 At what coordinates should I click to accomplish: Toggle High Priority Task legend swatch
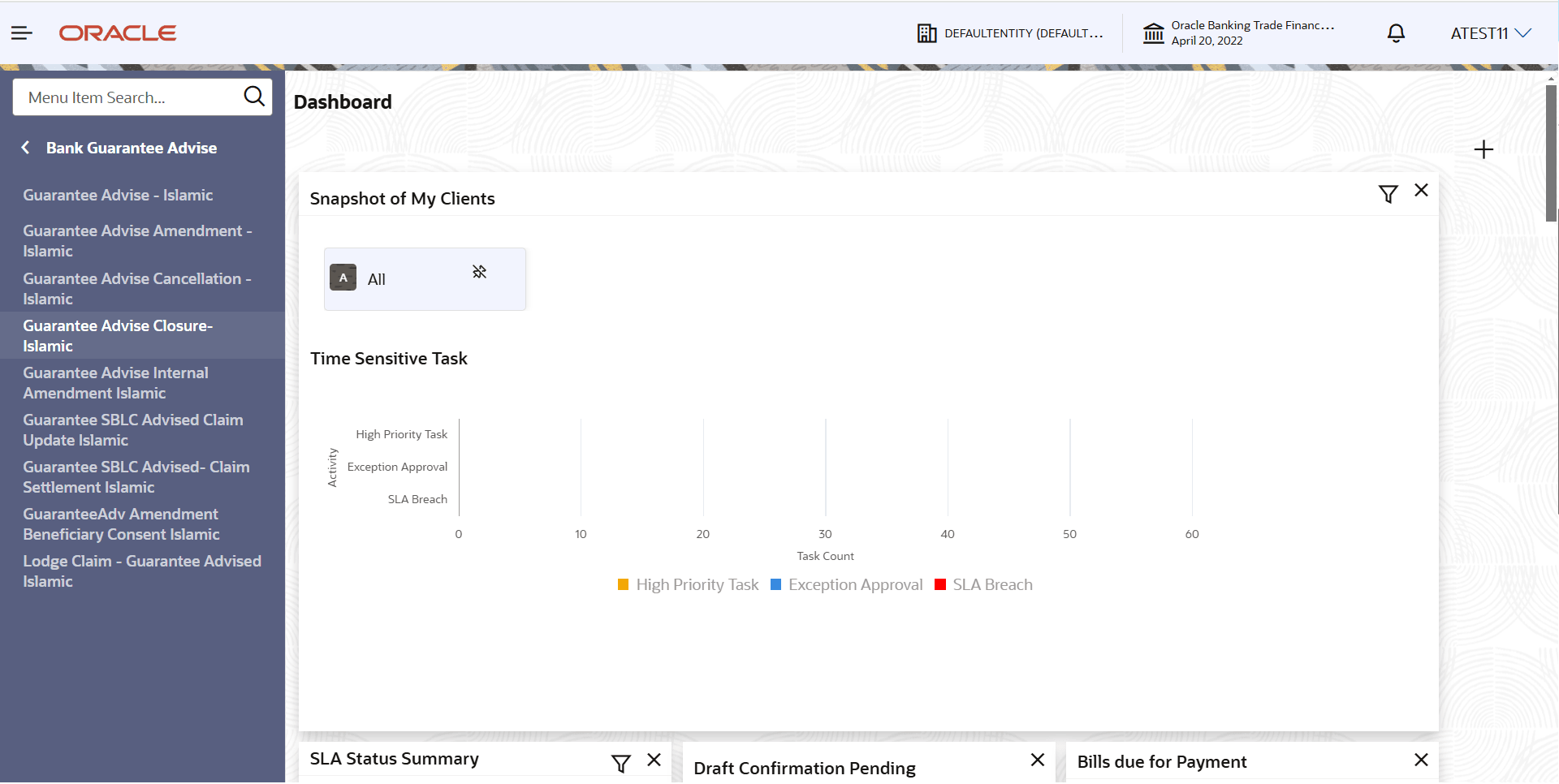click(x=624, y=584)
